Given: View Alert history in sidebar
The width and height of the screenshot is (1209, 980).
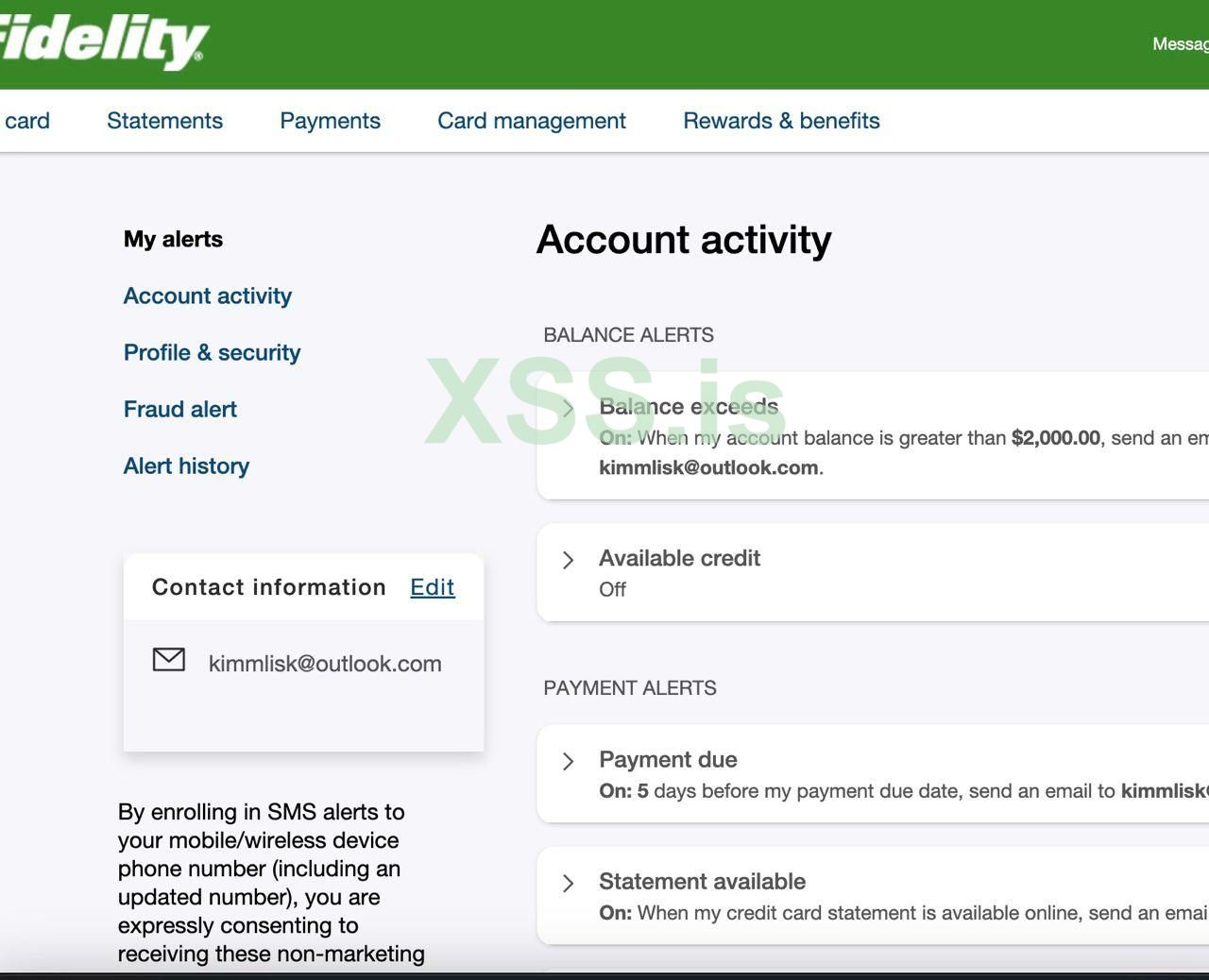Looking at the screenshot, I should (x=186, y=466).
